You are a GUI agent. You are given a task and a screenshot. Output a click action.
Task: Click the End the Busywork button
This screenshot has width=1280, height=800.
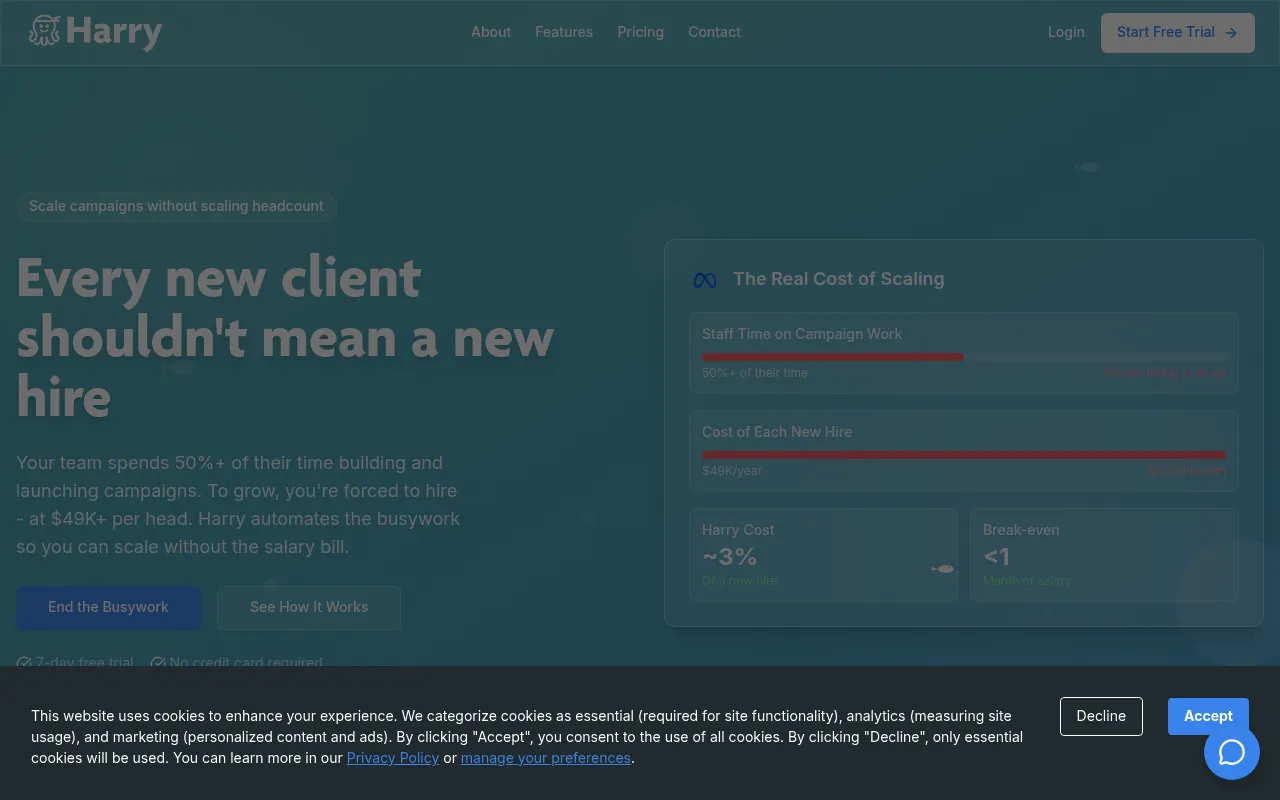(x=109, y=607)
